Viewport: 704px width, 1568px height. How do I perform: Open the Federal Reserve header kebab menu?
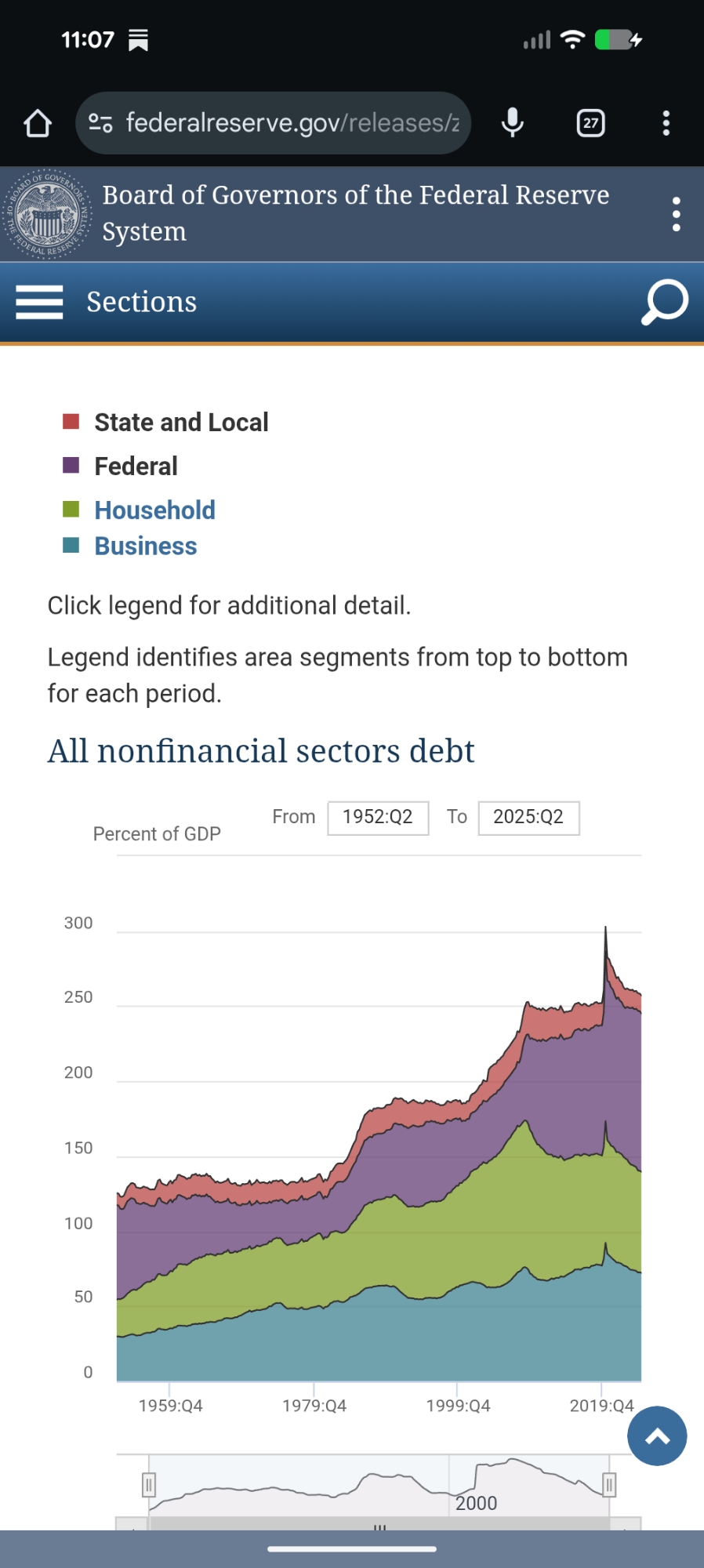coord(676,214)
